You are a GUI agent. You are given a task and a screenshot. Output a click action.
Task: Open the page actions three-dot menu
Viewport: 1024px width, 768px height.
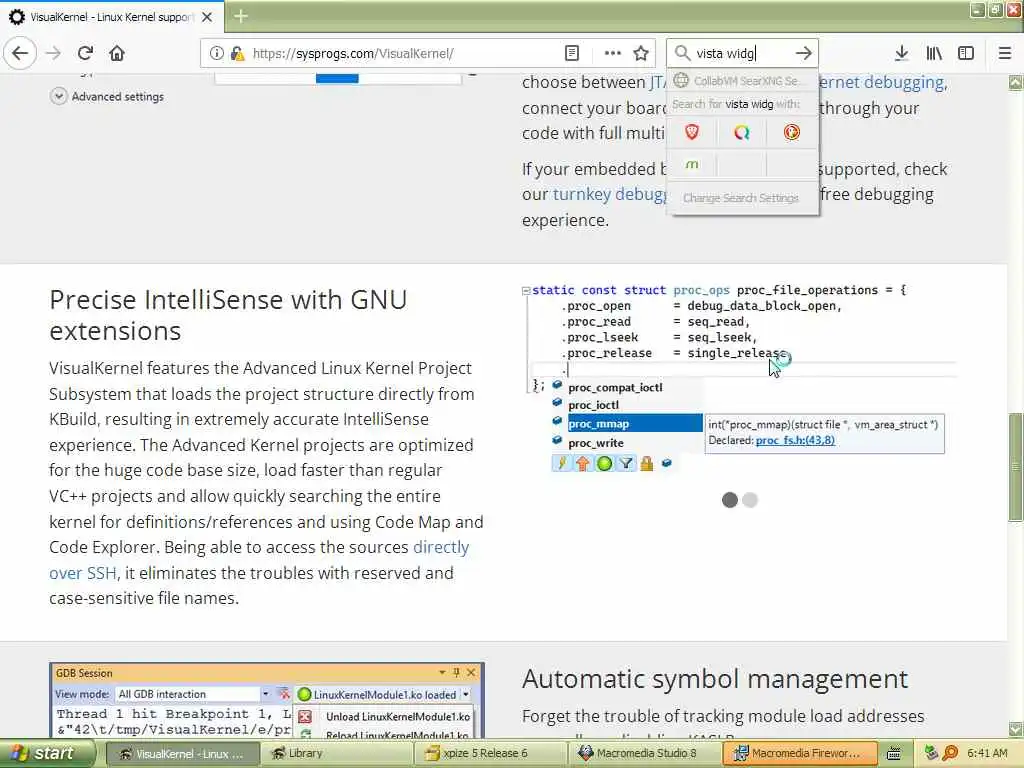point(612,53)
